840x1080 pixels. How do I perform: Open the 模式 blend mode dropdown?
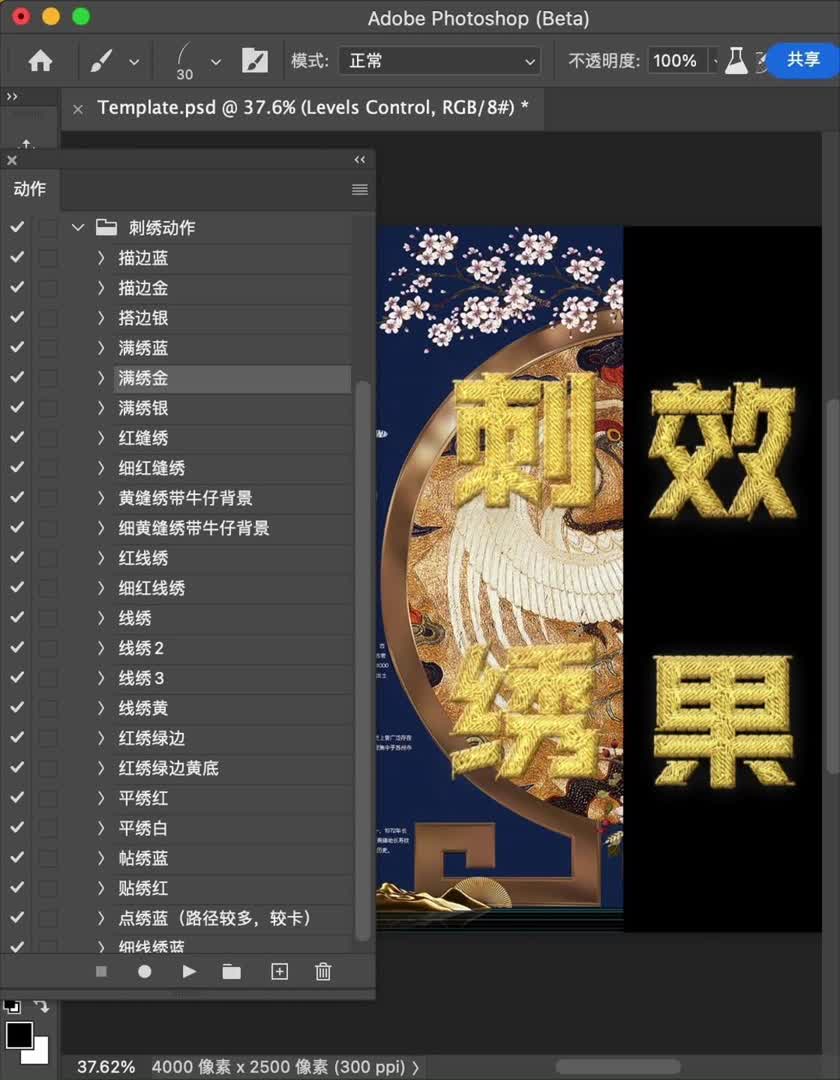click(x=440, y=60)
